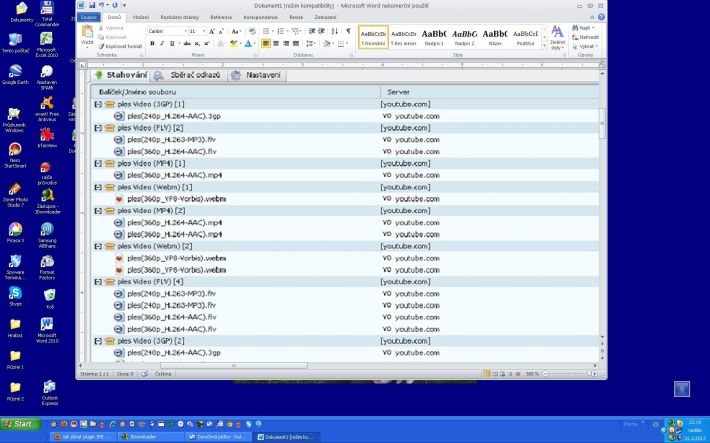Switch to the Korespondence tab
Image resolution: width=710 pixels, height=443 pixels.
point(260,17)
